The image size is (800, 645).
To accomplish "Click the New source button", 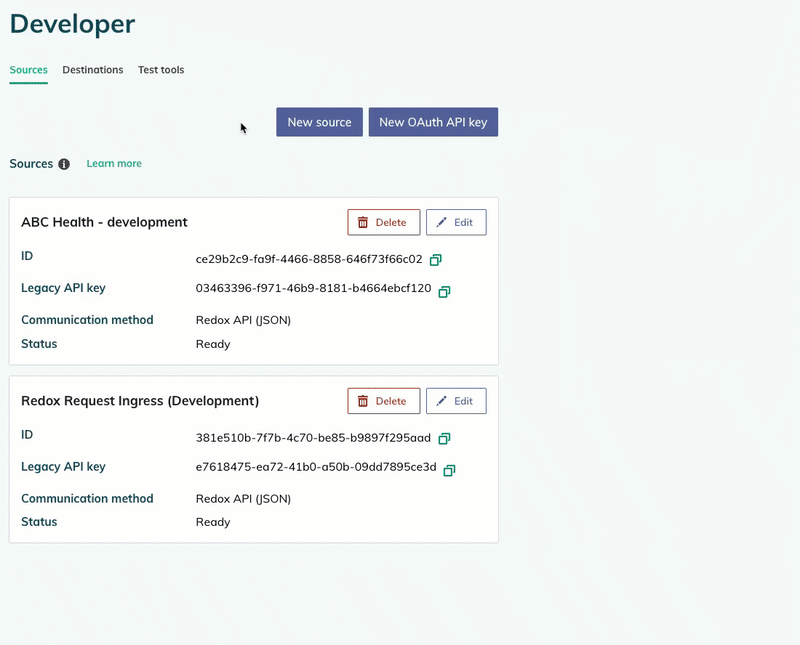I will coord(319,122).
